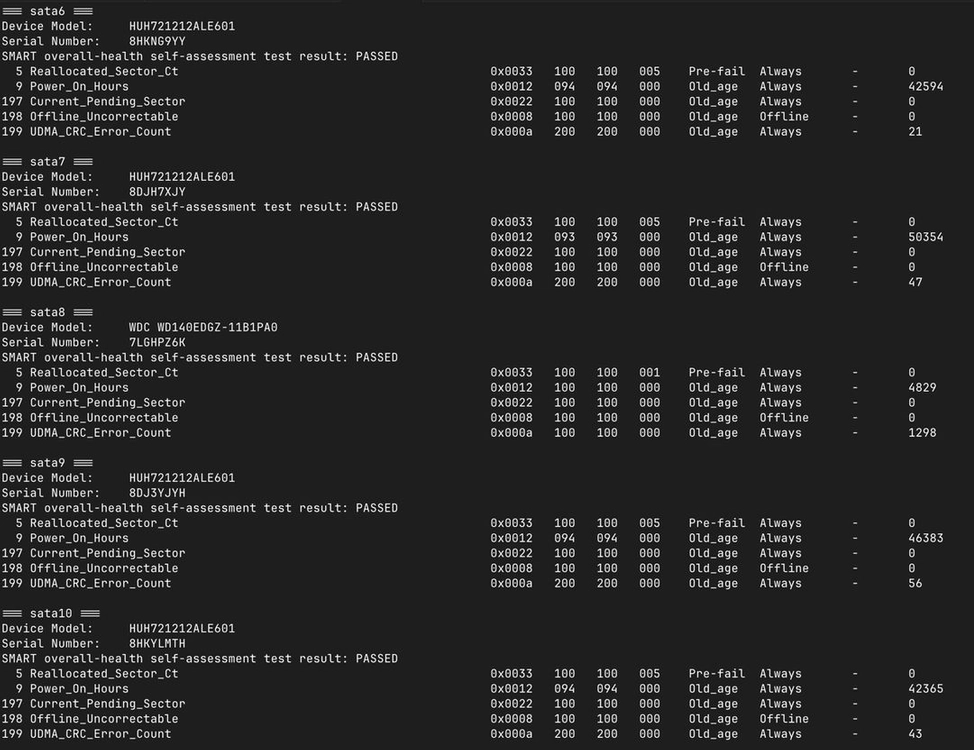Image resolution: width=974 pixels, height=750 pixels.
Task: Click the sata10 section header
Action: pyautogui.click(x=51, y=613)
